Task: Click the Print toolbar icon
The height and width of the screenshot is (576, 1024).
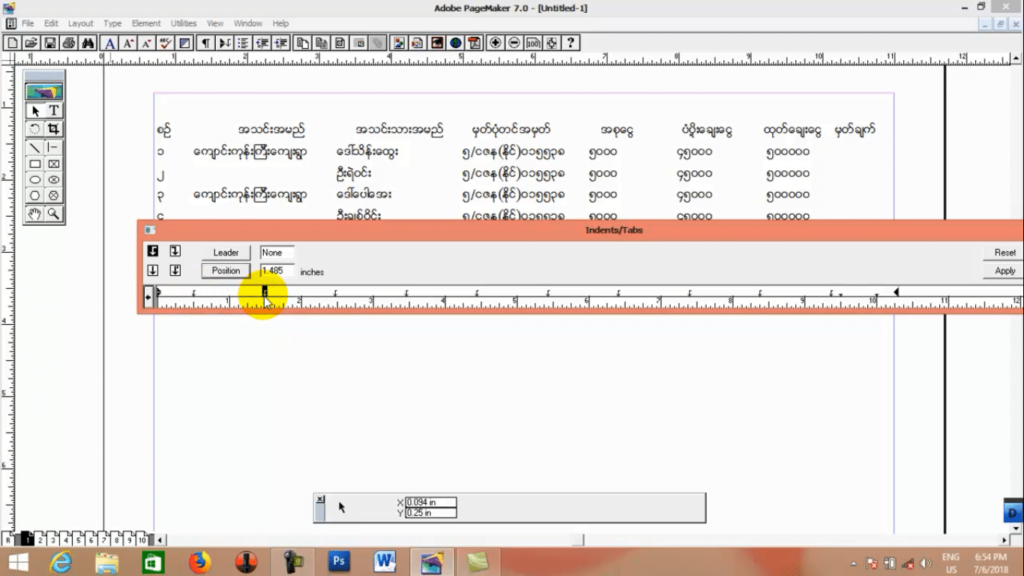Action: [69, 43]
